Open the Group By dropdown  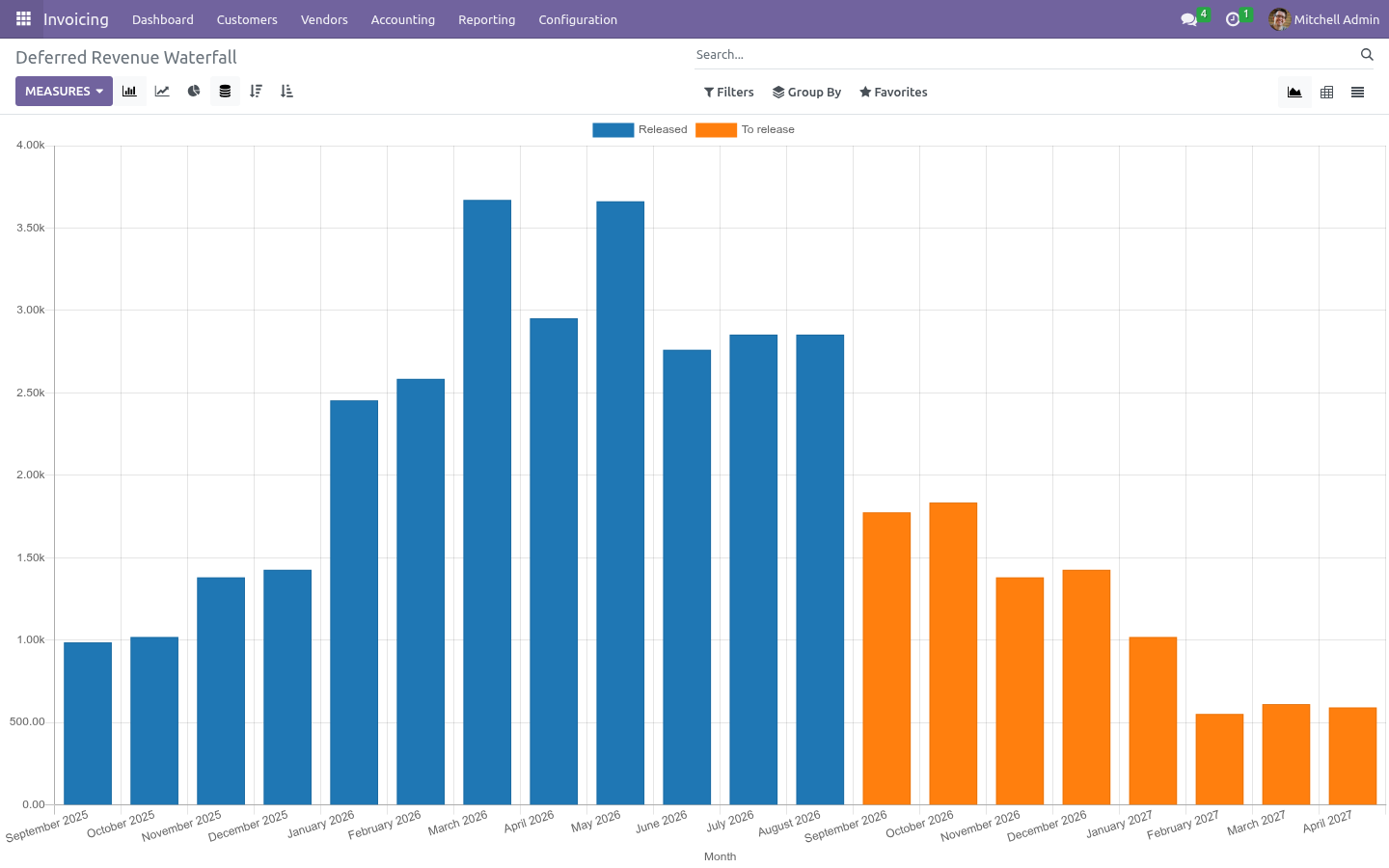click(806, 93)
